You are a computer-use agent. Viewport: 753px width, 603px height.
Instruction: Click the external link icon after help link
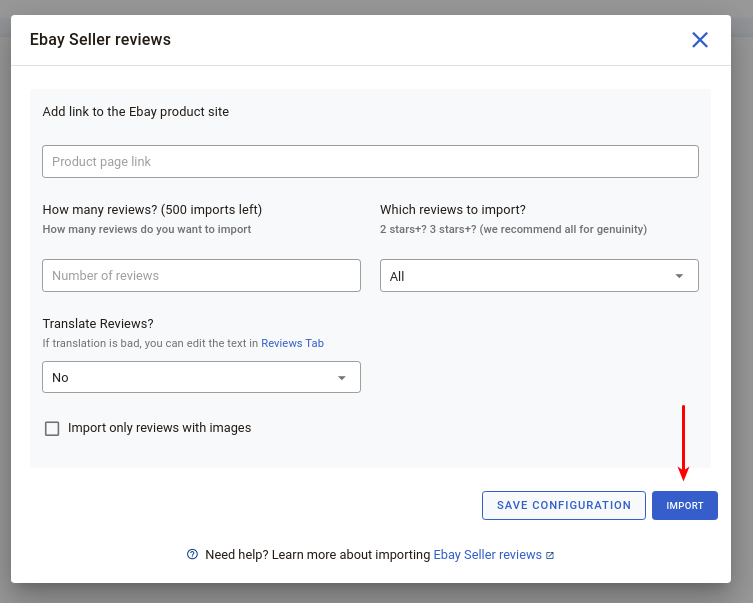tap(550, 555)
